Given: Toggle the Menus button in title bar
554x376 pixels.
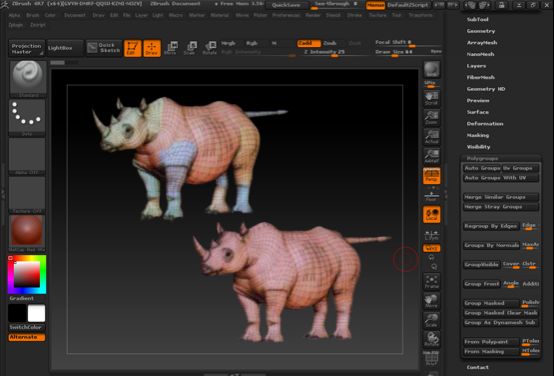Looking at the screenshot, I should 375,5.
